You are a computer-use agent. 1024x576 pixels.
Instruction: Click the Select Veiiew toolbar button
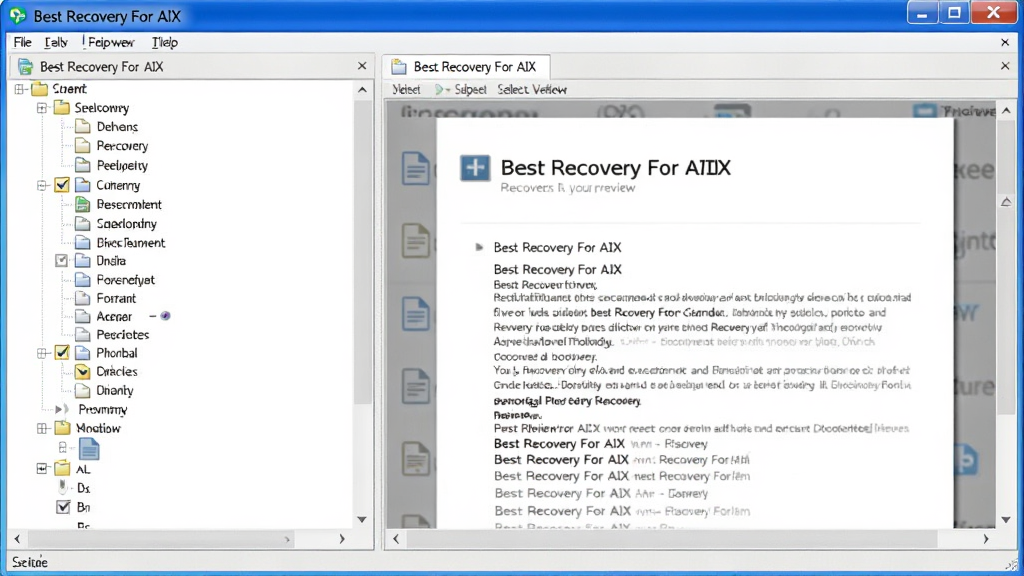click(x=532, y=89)
